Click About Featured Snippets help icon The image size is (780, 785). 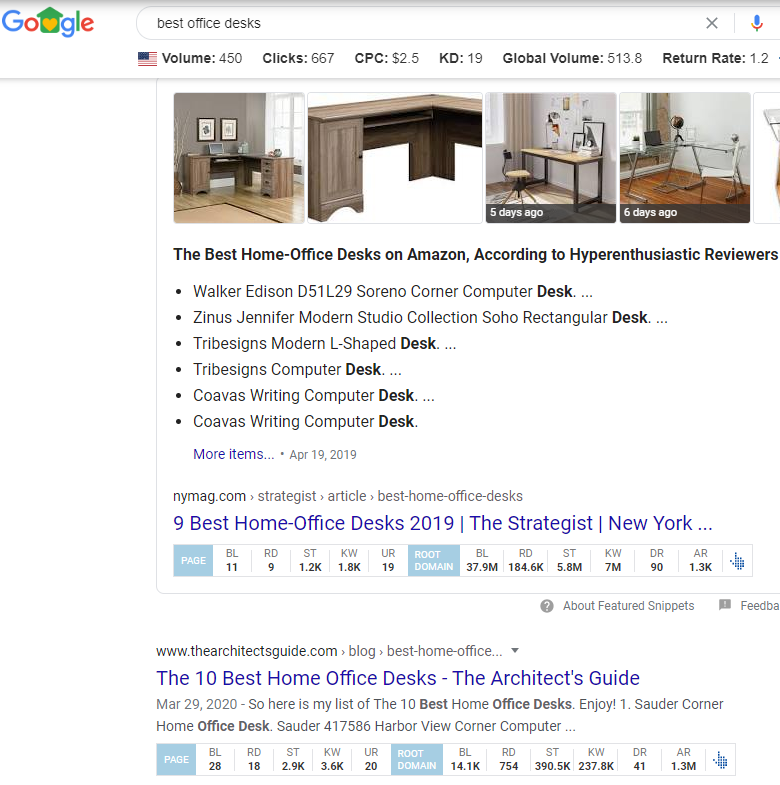[547, 606]
